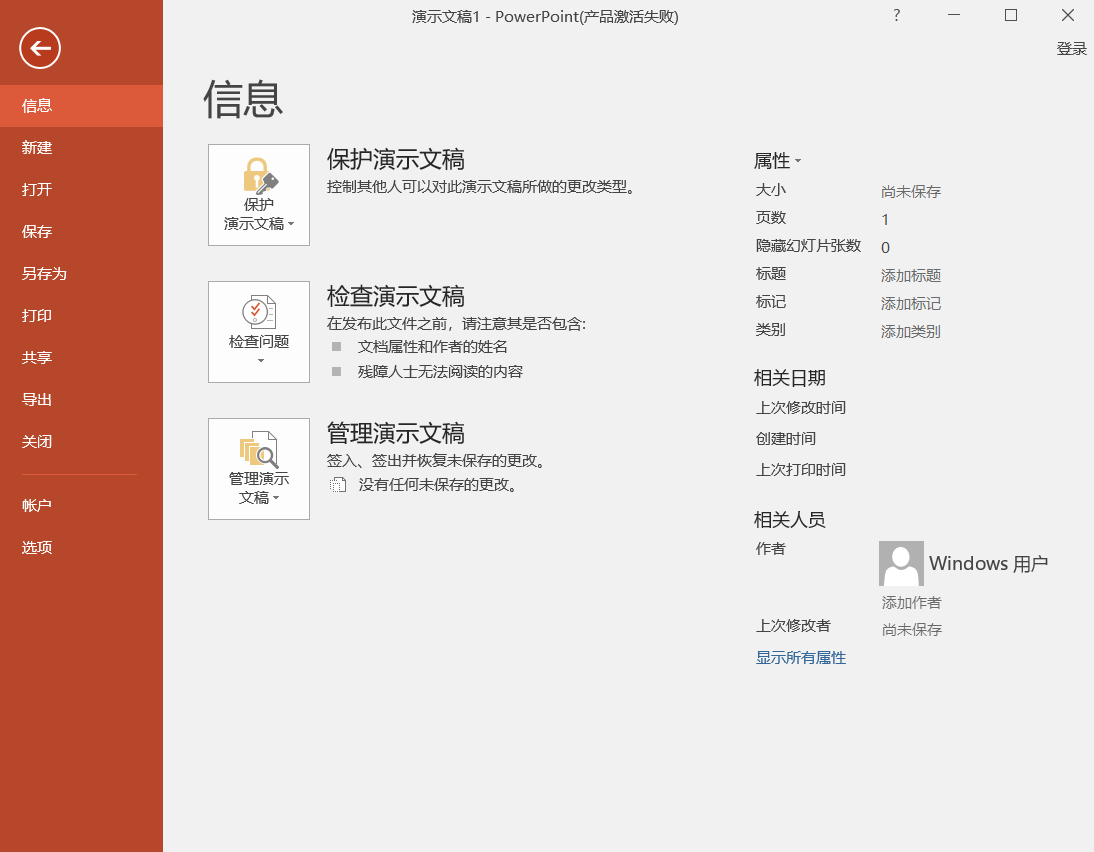This screenshot has height=852, width=1094.
Task: Select 另存为 in the sidebar
Action: coord(81,274)
